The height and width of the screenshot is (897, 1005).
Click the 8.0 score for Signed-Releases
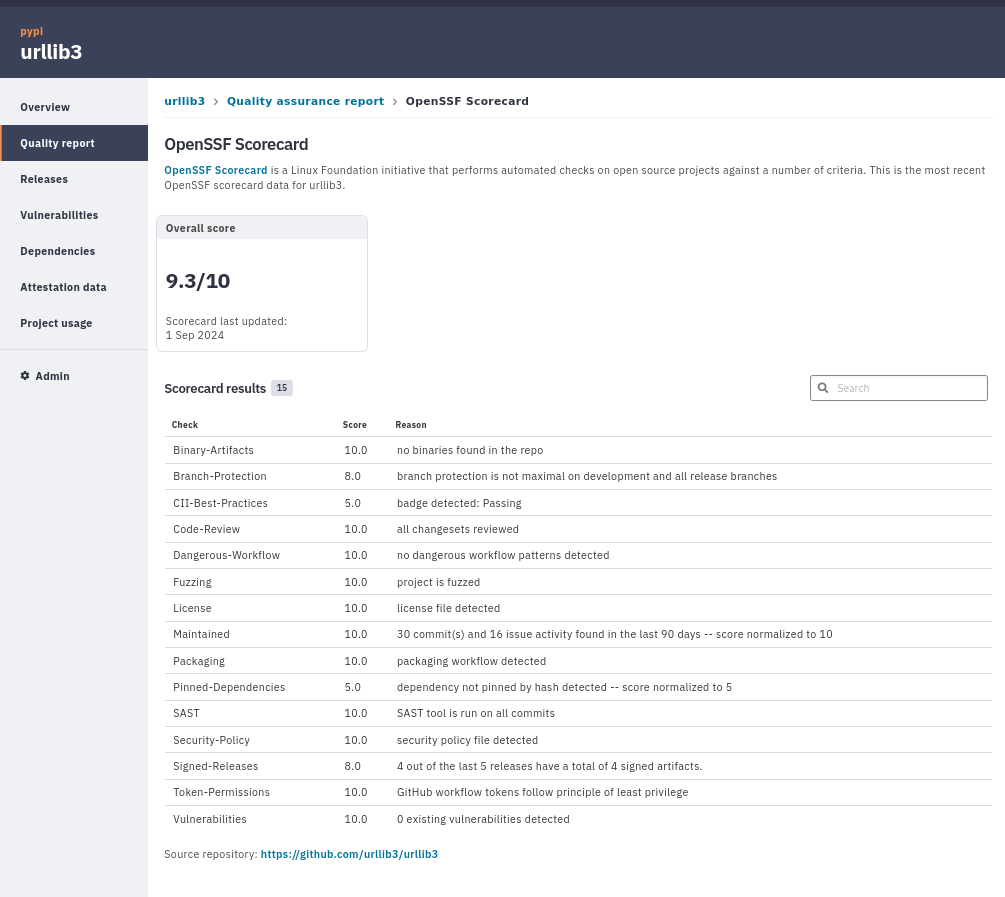[x=353, y=766]
